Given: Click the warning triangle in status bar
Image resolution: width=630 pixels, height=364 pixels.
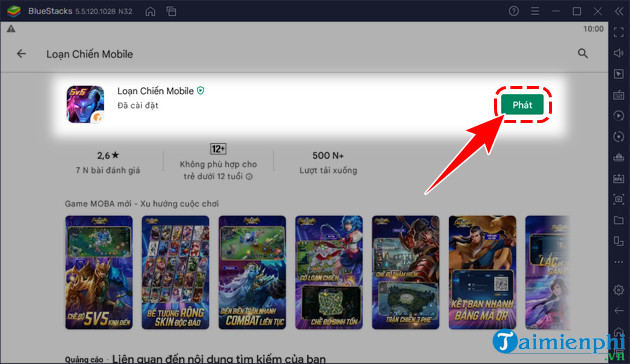Looking at the screenshot, I should (11, 29).
